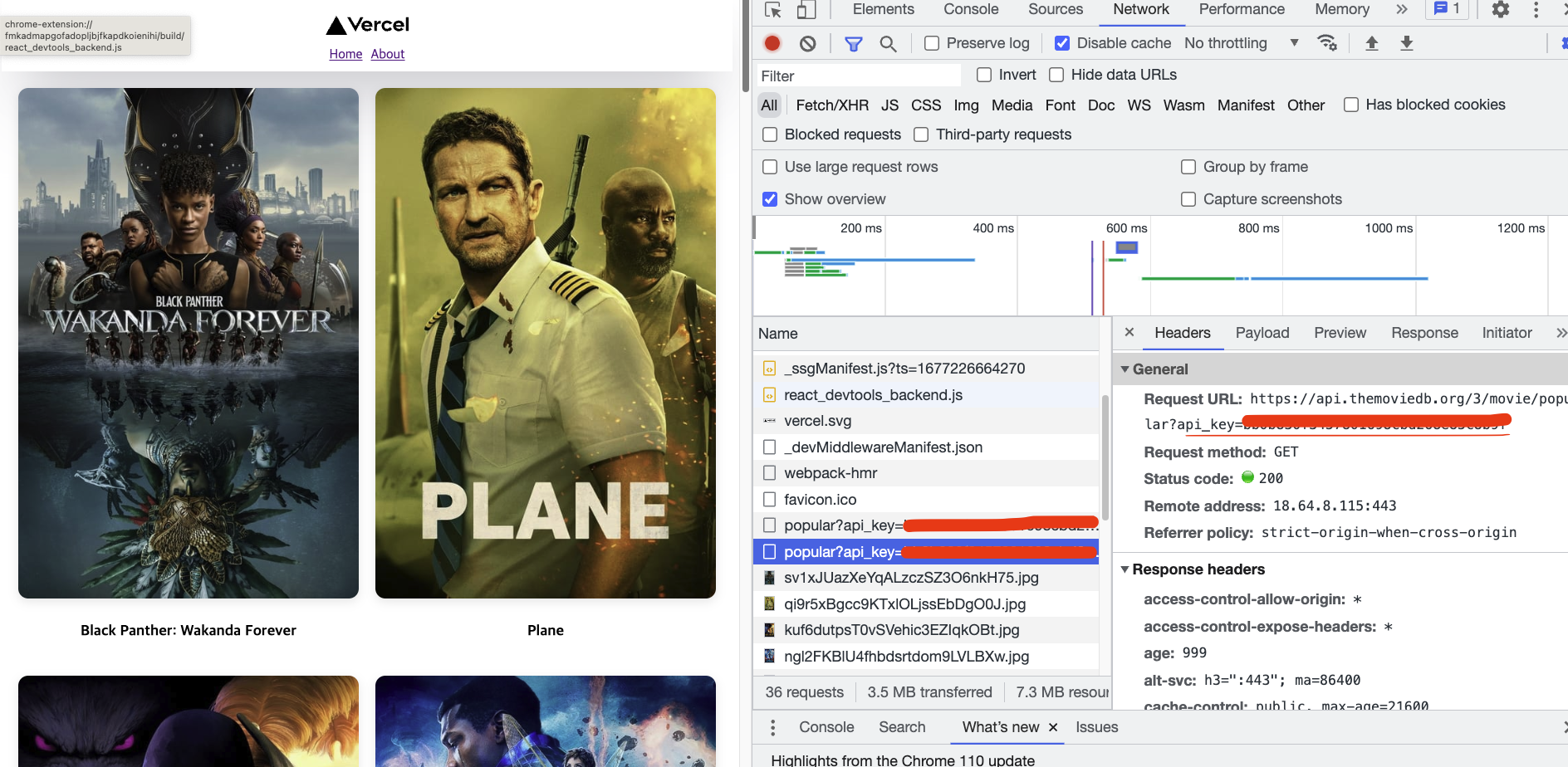Image resolution: width=1568 pixels, height=767 pixels.
Task: Open the Issues tab in the drawer
Action: click(x=1096, y=727)
